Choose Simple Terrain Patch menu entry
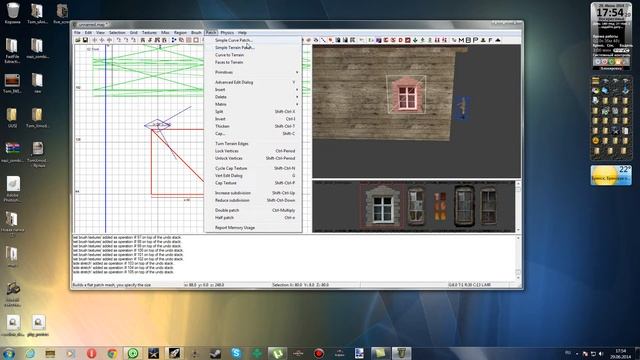The width and height of the screenshot is (640, 360). coord(253,47)
